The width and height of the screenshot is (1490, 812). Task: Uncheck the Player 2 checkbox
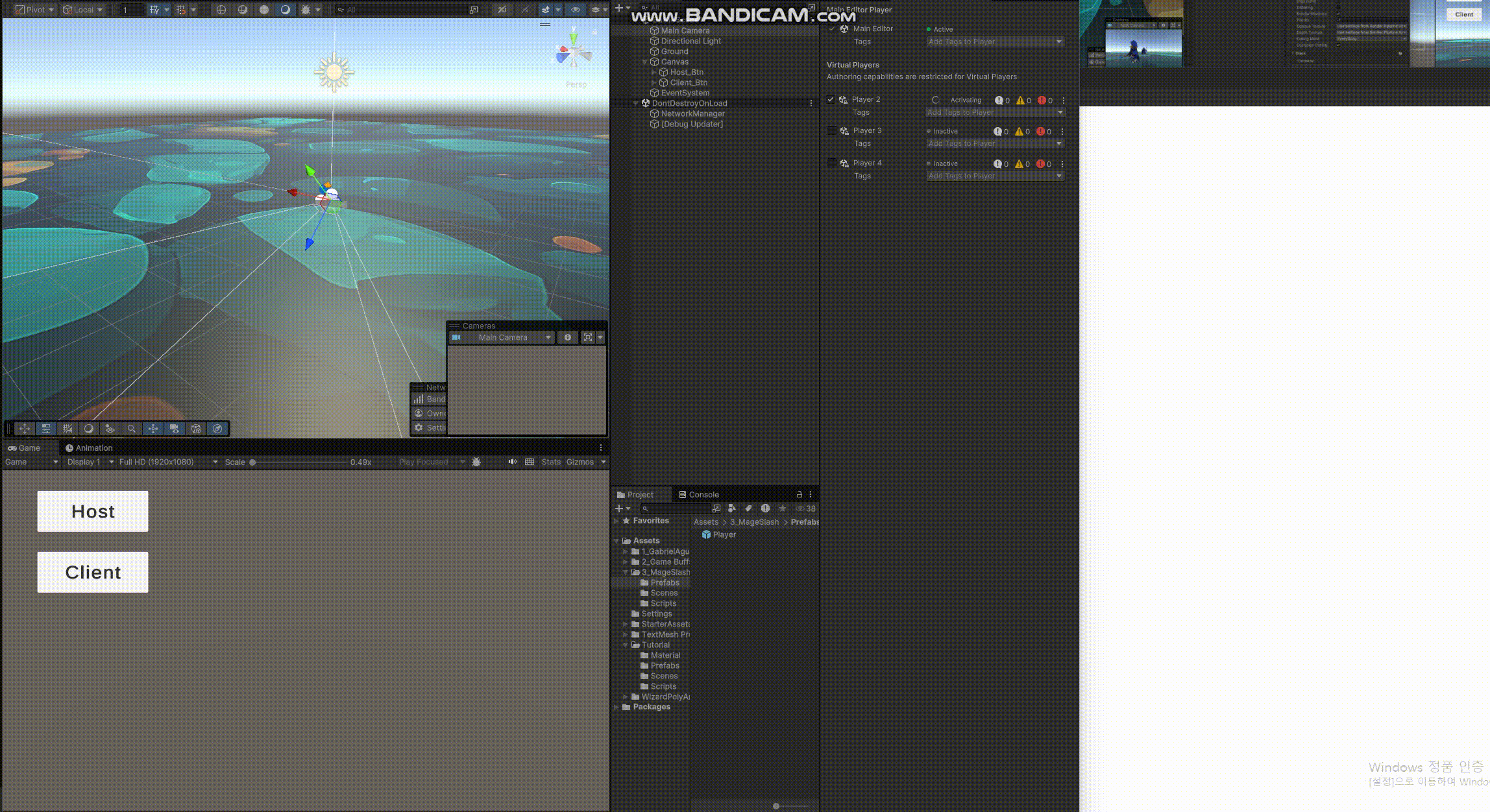click(x=831, y=99)
